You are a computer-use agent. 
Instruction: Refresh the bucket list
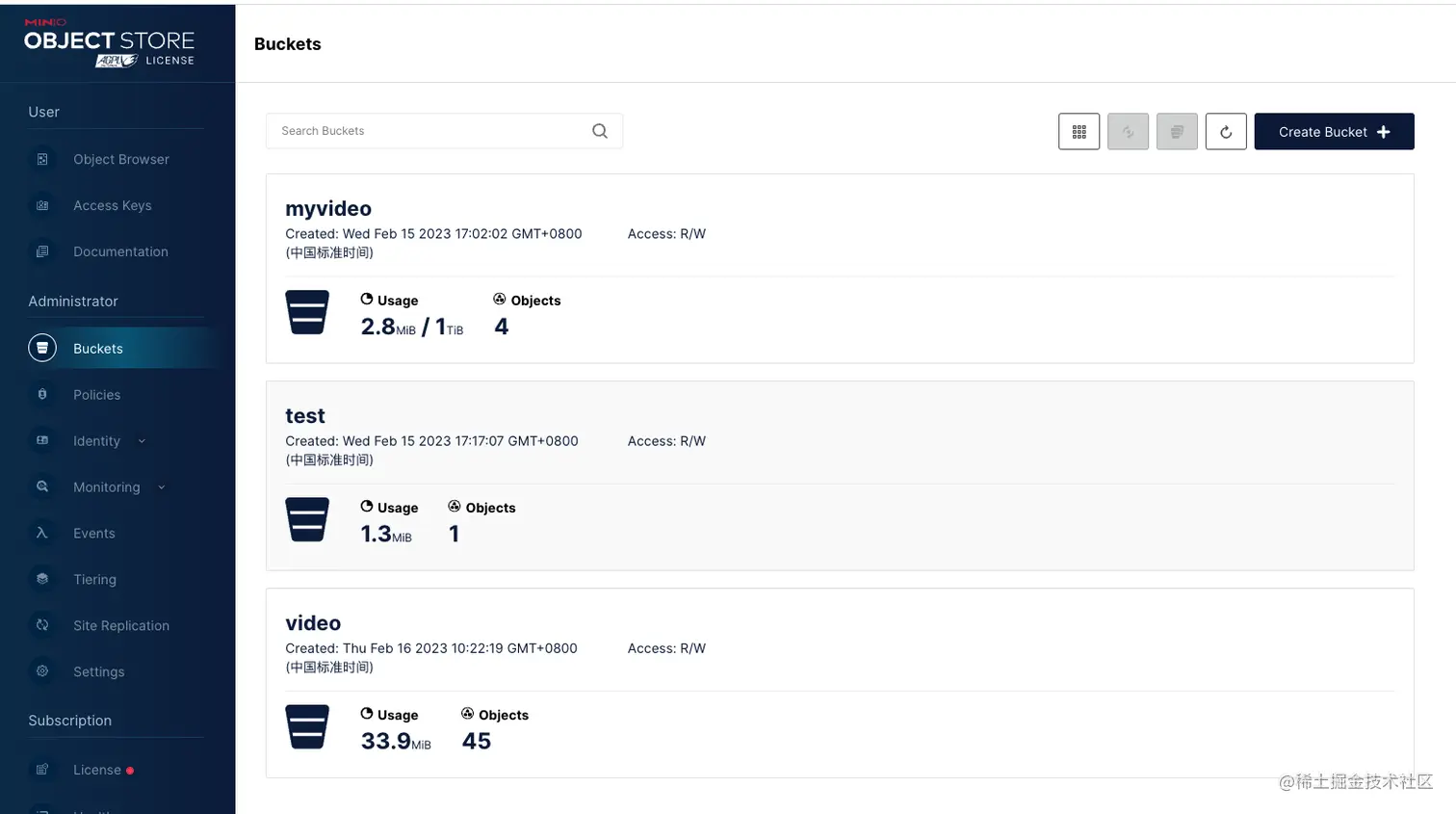click(1226, 132)
